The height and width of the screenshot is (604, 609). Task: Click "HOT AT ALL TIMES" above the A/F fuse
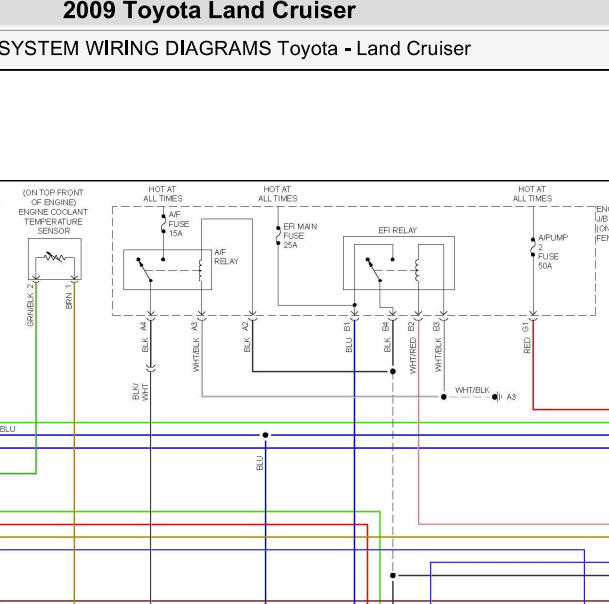coord(163,194)
